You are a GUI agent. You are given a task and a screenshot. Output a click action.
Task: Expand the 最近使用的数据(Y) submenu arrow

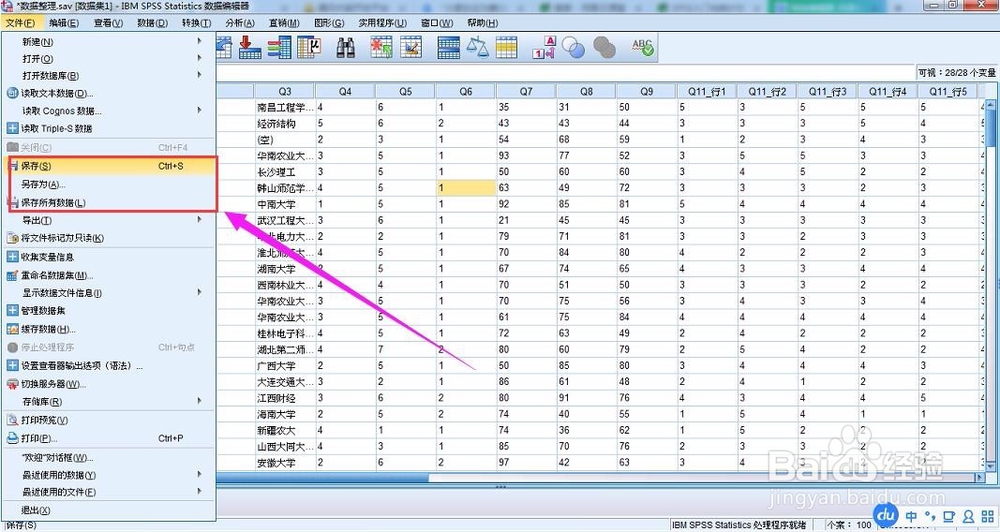[x=200, y=475]
